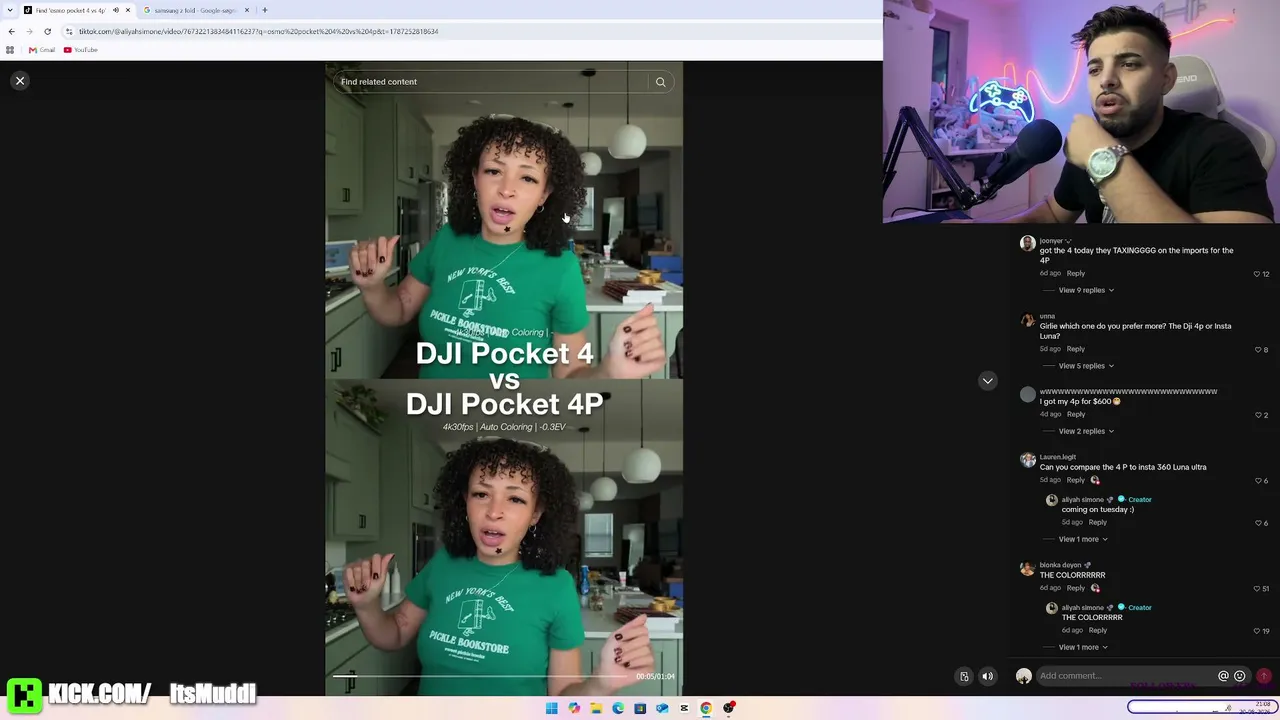The height and width of the screenshot is (720, 1280).
Task: Open the Chrome apps grid in bookmarks bar
Action: tap(10, 50)
